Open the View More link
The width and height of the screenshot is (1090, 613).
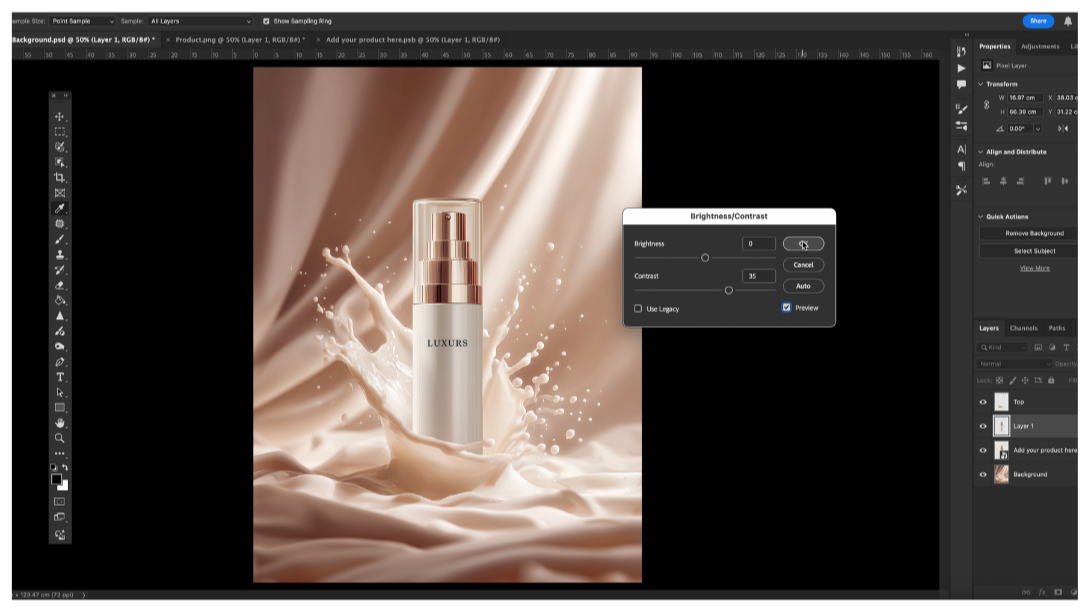(x=1034, y=268)
